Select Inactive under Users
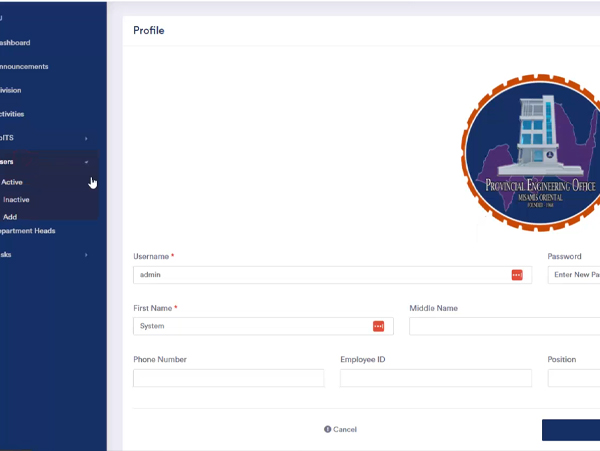The height and width of the screenshot is (451, 600). tap(16, 200)
